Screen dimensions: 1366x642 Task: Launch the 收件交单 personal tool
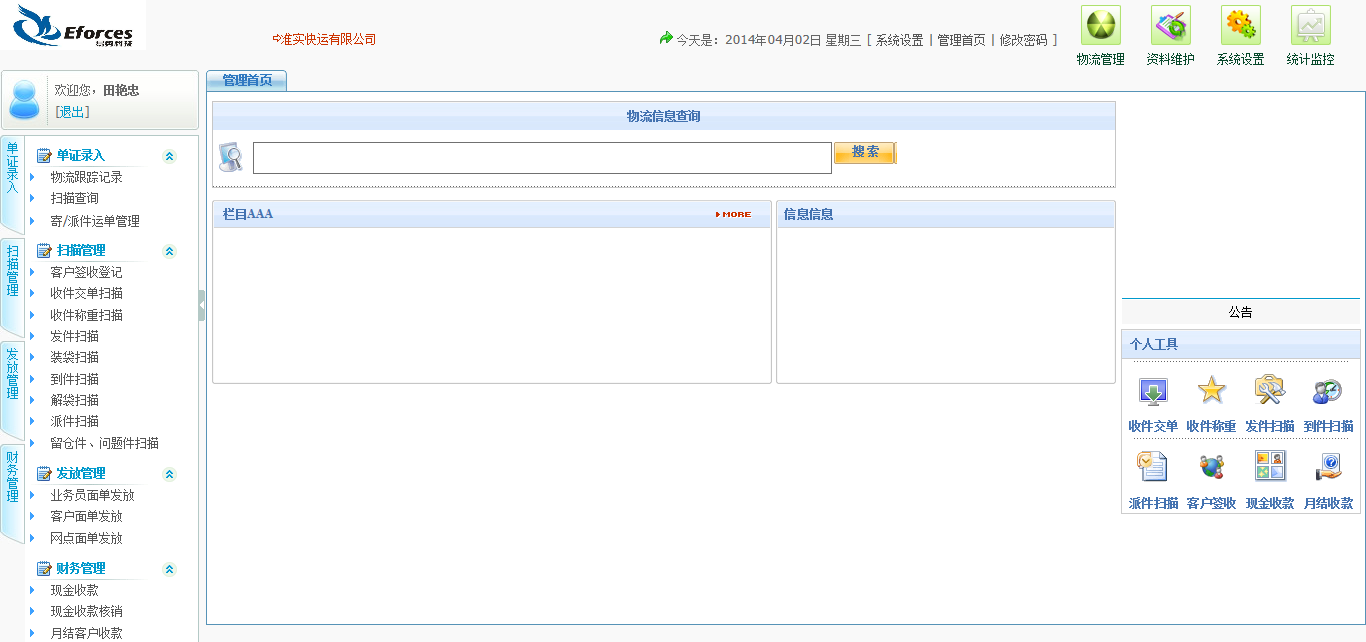[1153, 392]
